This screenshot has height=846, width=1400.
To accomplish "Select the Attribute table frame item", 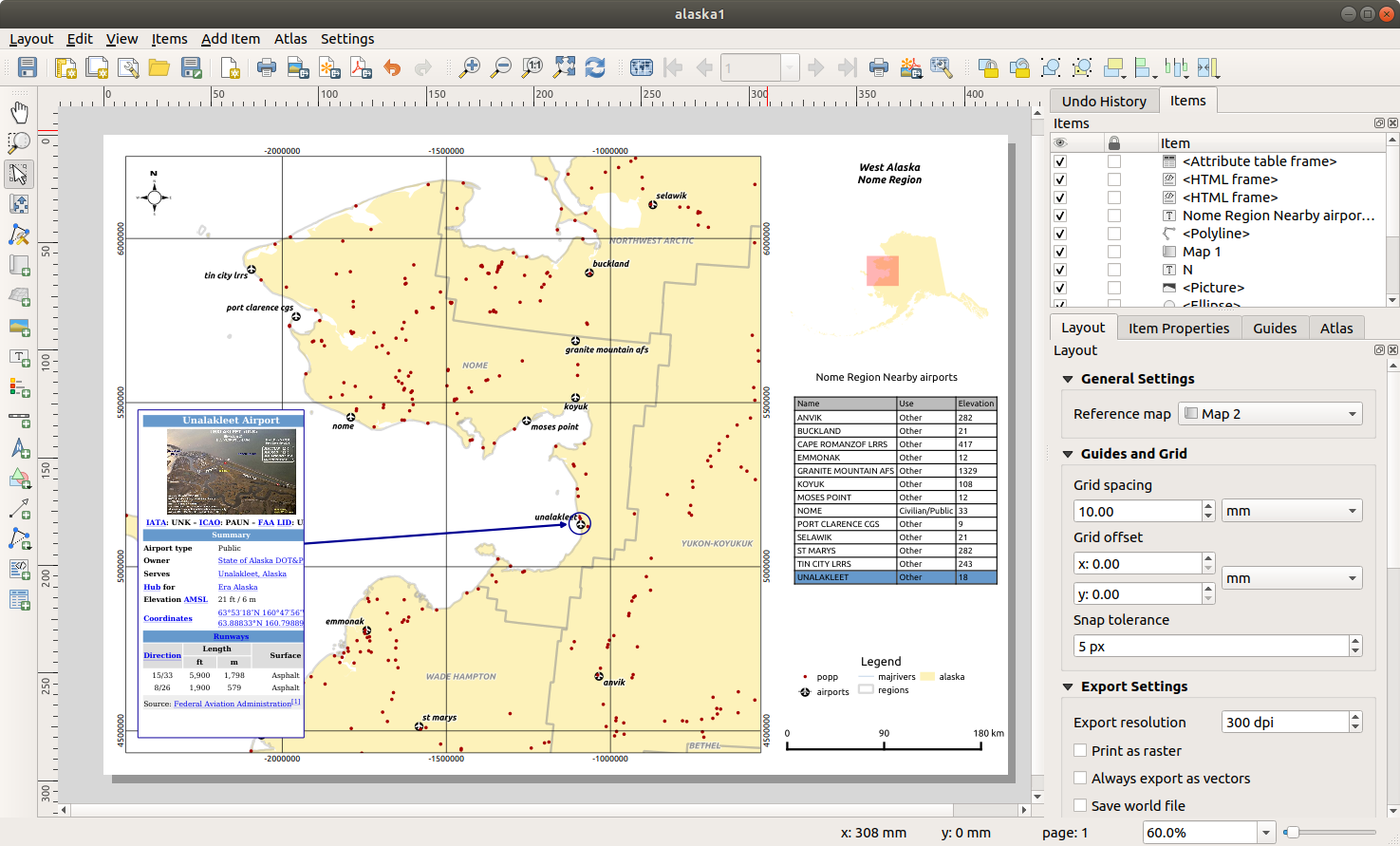I will coord(1259,161).
